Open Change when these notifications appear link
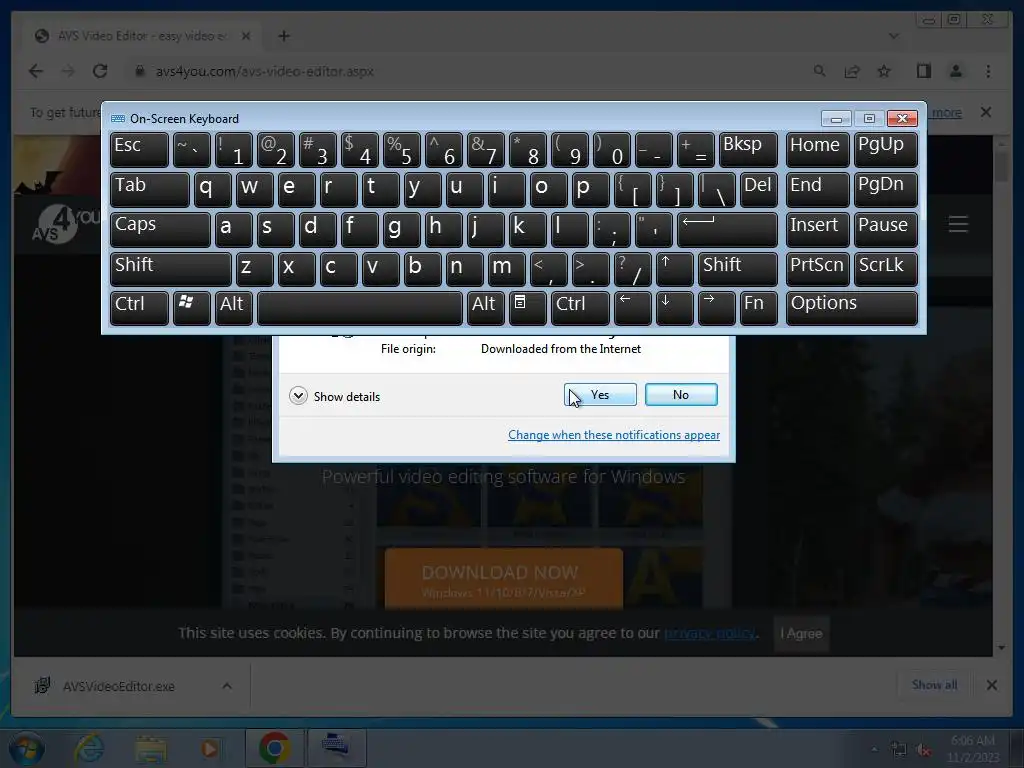Image resolution: width=1024 pixels, height=768 pixels. pyautogui.click(x=614, y=435)
